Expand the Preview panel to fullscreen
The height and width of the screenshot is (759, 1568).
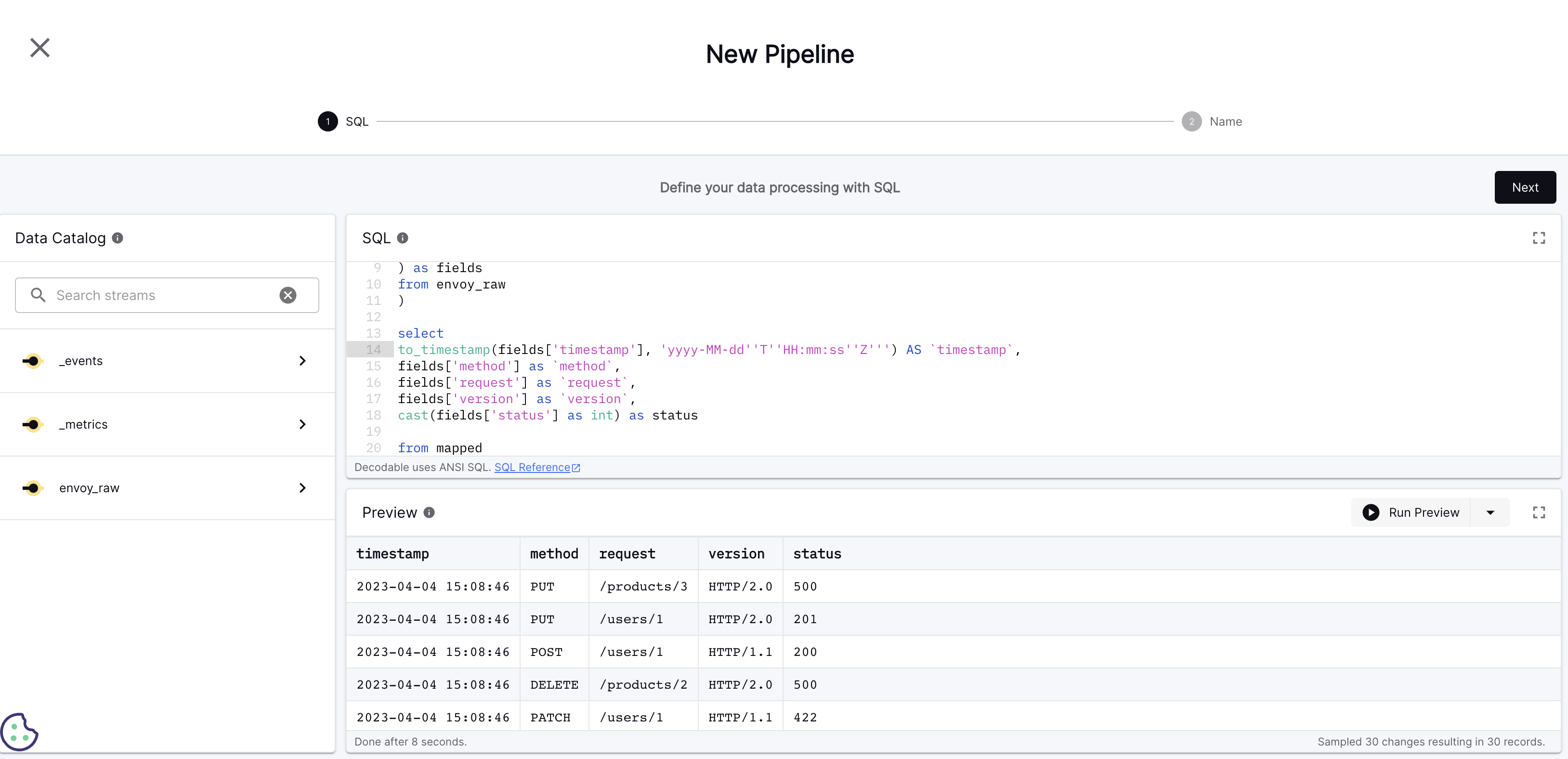pyautogui.click(x=1538, y=512)
